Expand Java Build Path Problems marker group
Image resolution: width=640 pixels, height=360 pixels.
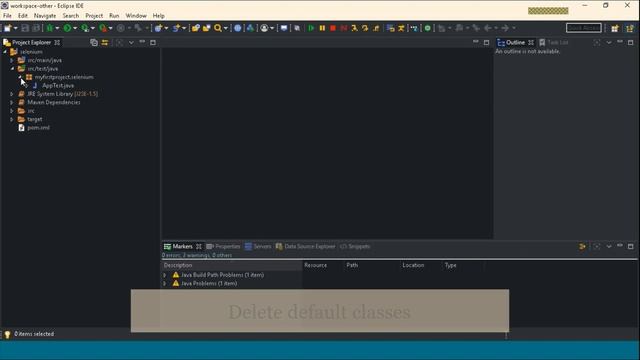click(164, 275)
